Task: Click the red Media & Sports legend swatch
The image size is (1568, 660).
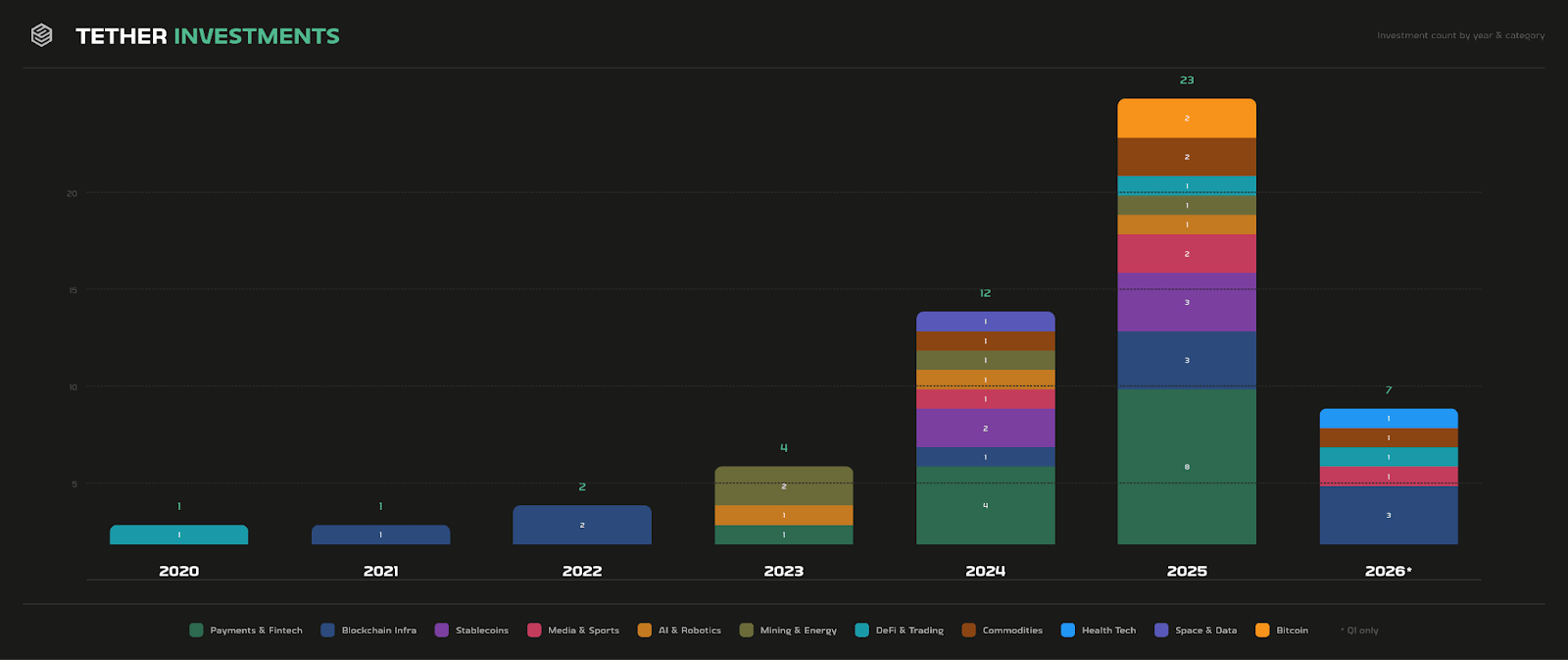Action: coord(534,630)
